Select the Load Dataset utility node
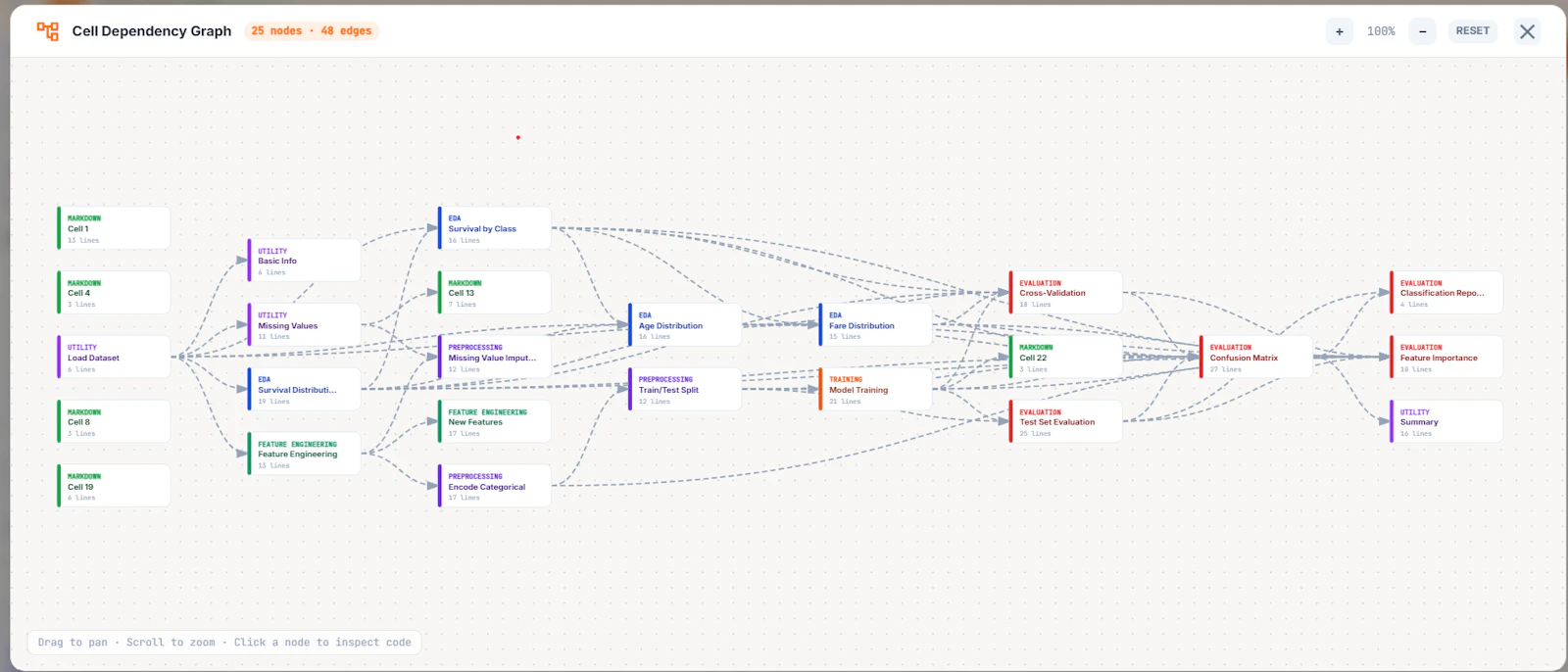The height and width of the screenshot is (672, 1568). (x=114, y=358)
